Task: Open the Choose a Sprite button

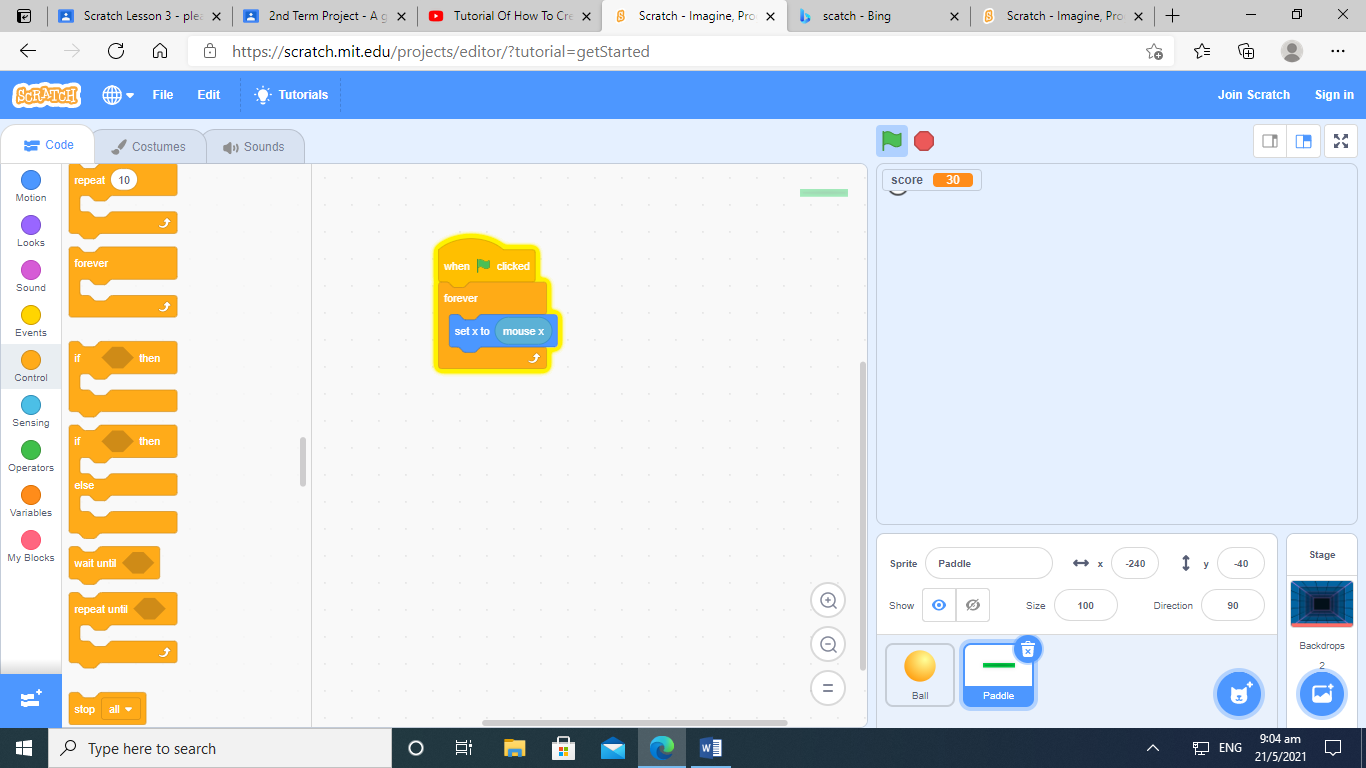Action: 1240,693
